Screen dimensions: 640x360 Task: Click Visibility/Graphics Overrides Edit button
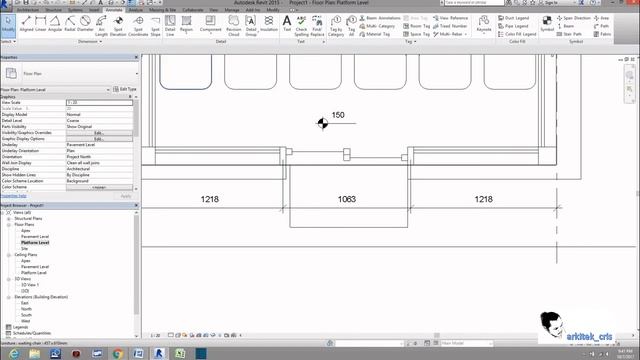99,133
